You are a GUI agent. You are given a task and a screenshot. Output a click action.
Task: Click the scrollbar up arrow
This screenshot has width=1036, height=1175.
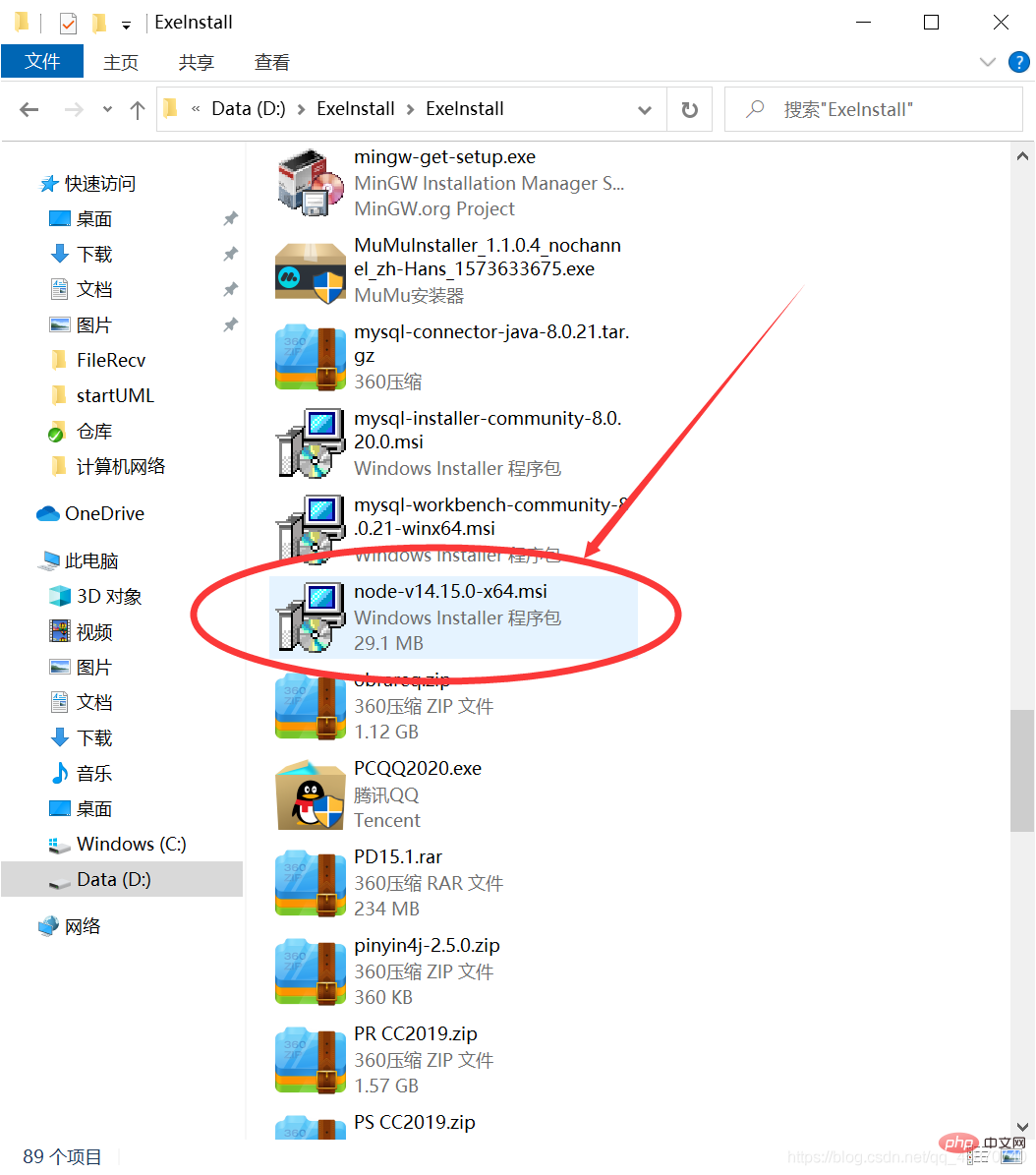[x=1022, y=156]
